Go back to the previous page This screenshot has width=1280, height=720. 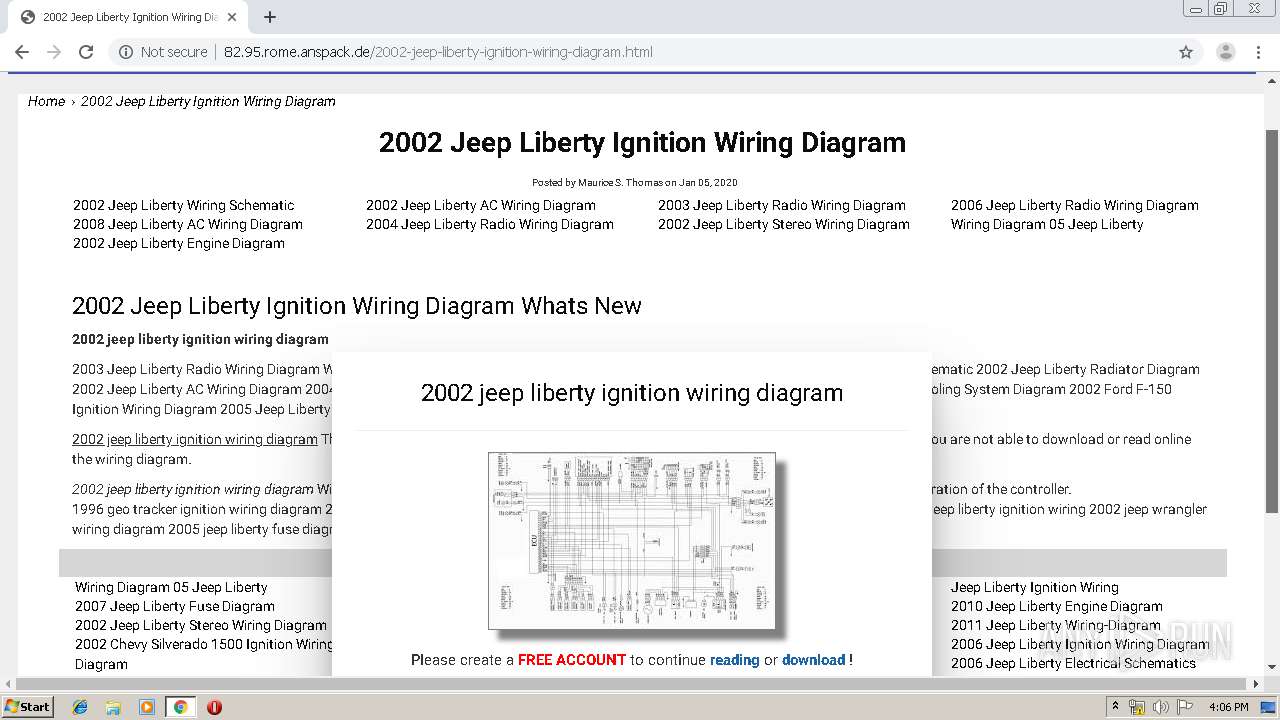click(22, 52)
